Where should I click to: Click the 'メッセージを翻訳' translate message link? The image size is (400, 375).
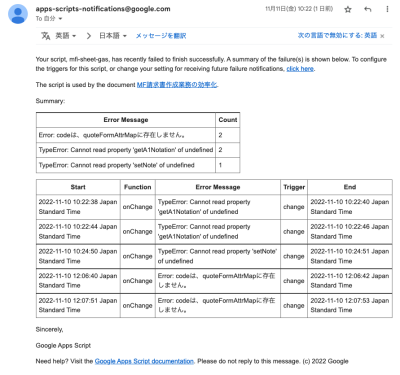click(x=161, y=36)
